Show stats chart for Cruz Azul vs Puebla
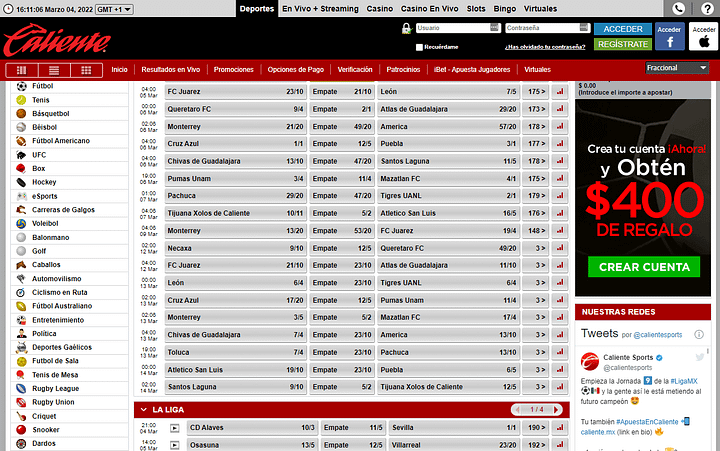720x451 pixels. [x=560, y=144]
